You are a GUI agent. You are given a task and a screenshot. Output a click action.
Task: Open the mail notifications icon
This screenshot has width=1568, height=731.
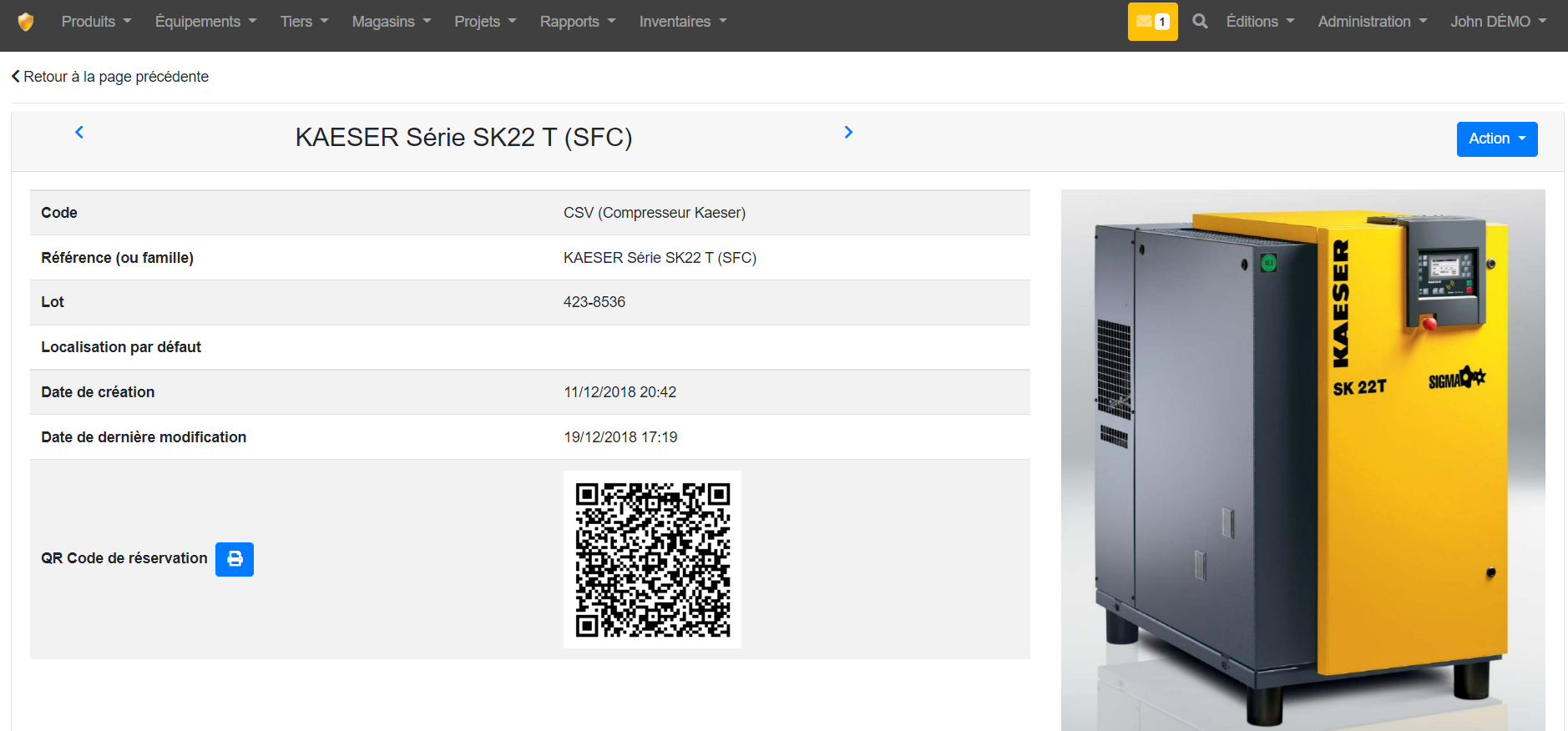pyautogui.click(x=1152, y=22)
